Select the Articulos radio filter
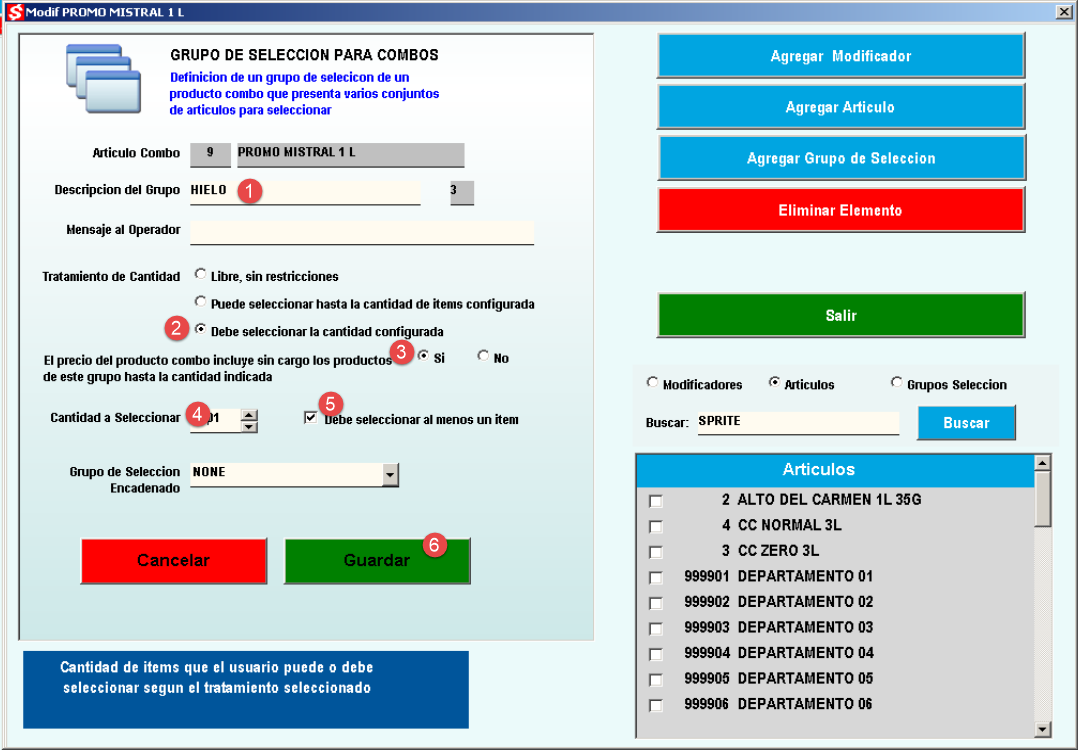The image size is (1078, 750). coord(775,382)
